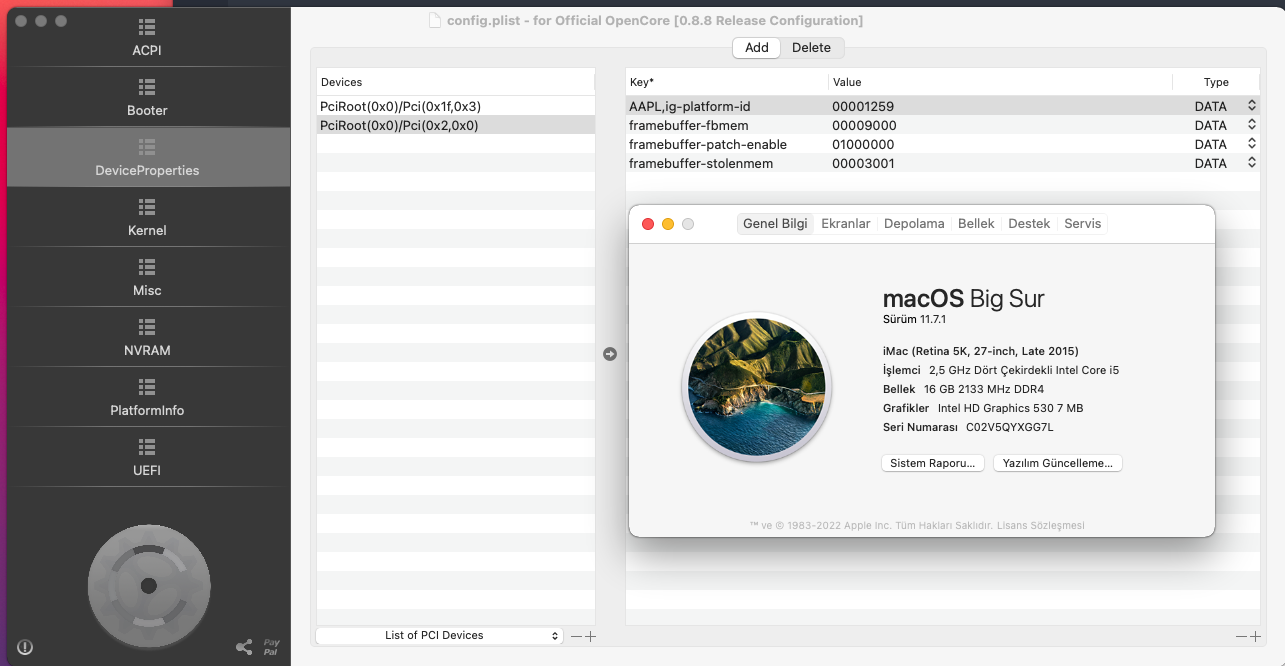
Task: Click the arrow icon between the panes
Action: (610, 354)
